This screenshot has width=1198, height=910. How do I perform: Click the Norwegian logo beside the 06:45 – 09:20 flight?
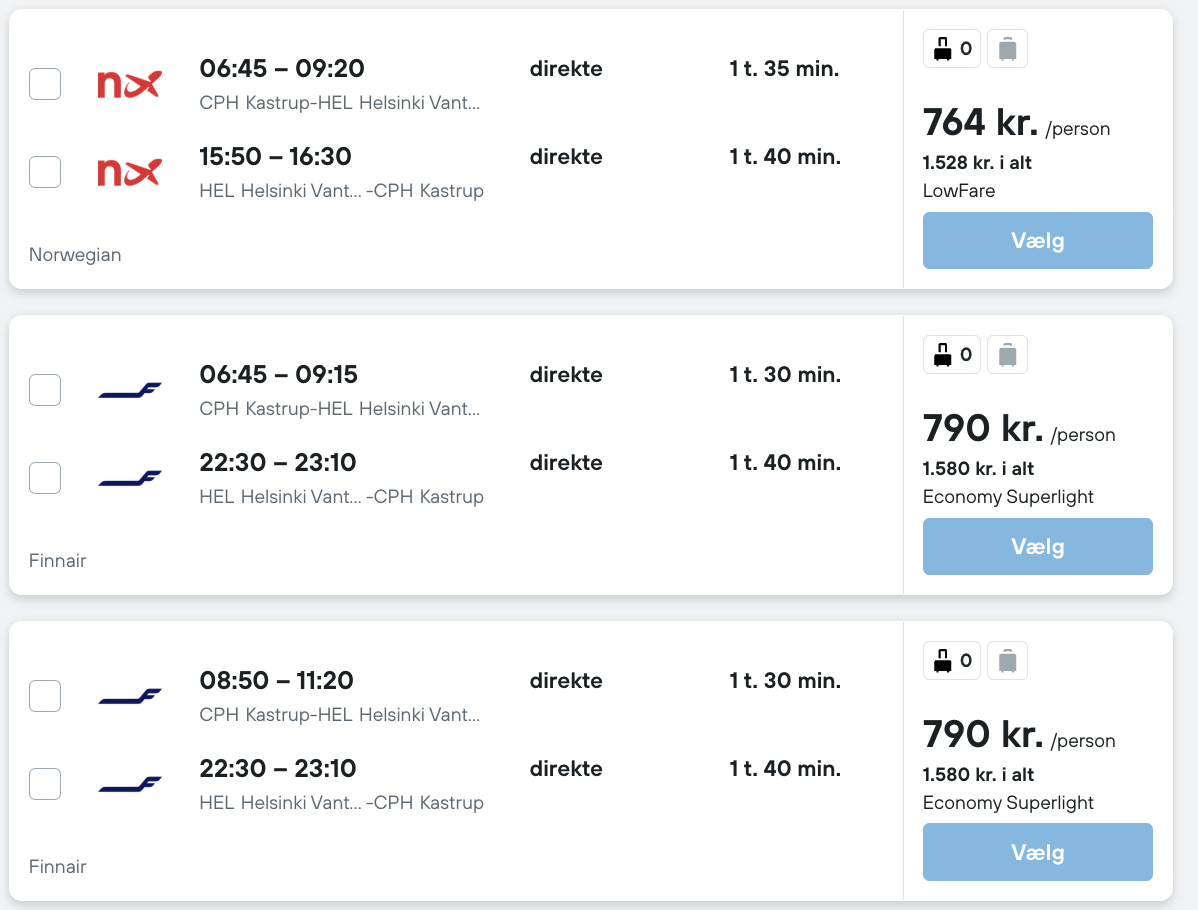[x=129, y=84]
